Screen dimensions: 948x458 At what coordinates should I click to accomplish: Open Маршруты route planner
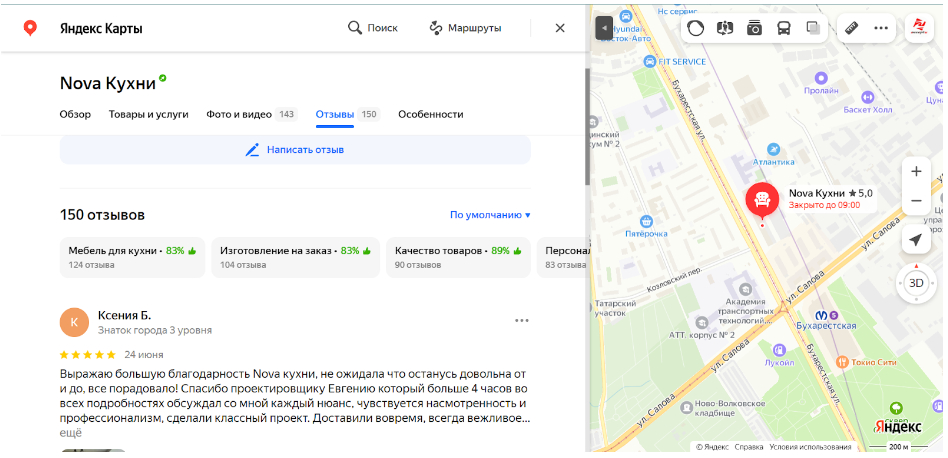(x=466, y=28)
